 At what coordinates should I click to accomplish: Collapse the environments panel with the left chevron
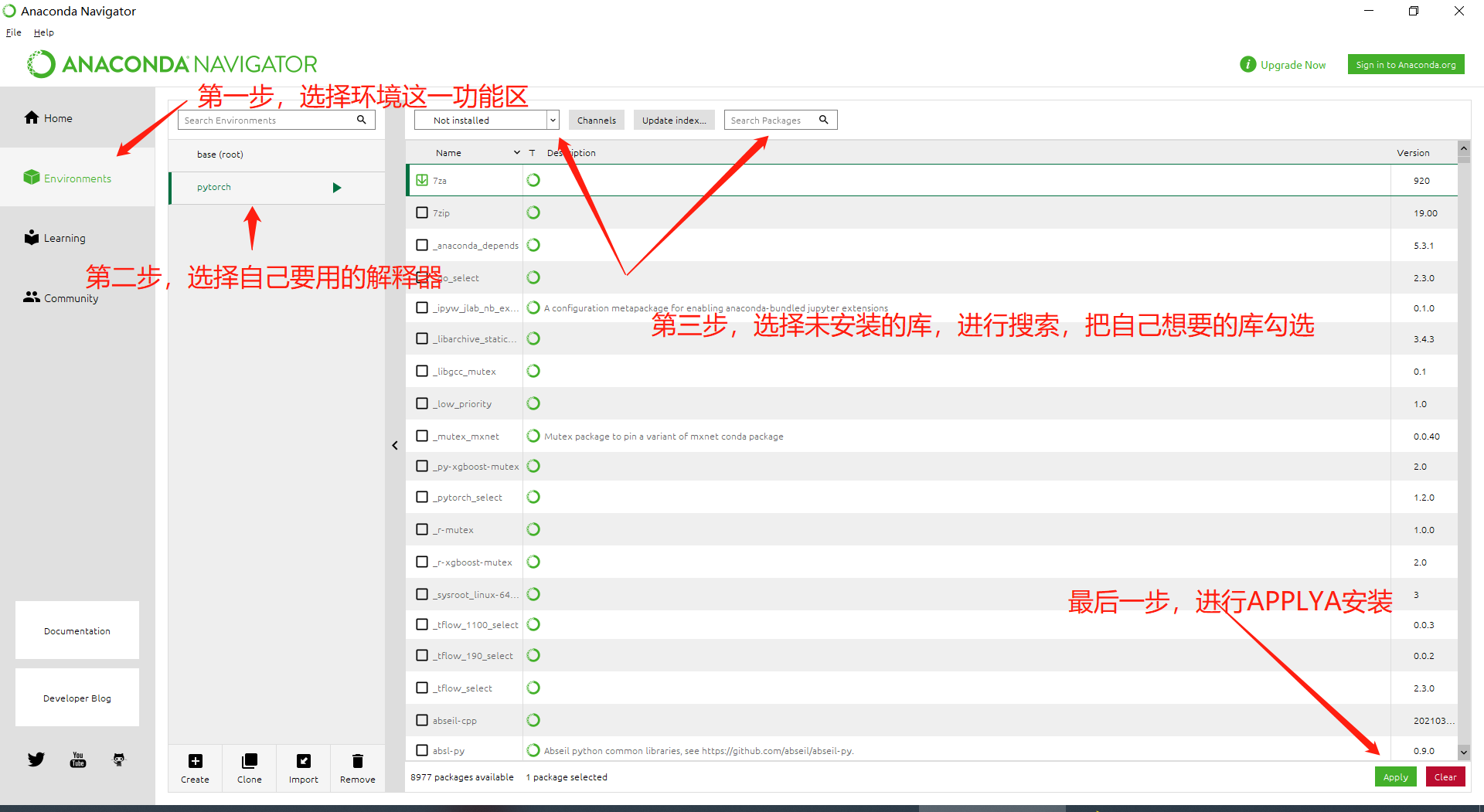tap(395, 446)
